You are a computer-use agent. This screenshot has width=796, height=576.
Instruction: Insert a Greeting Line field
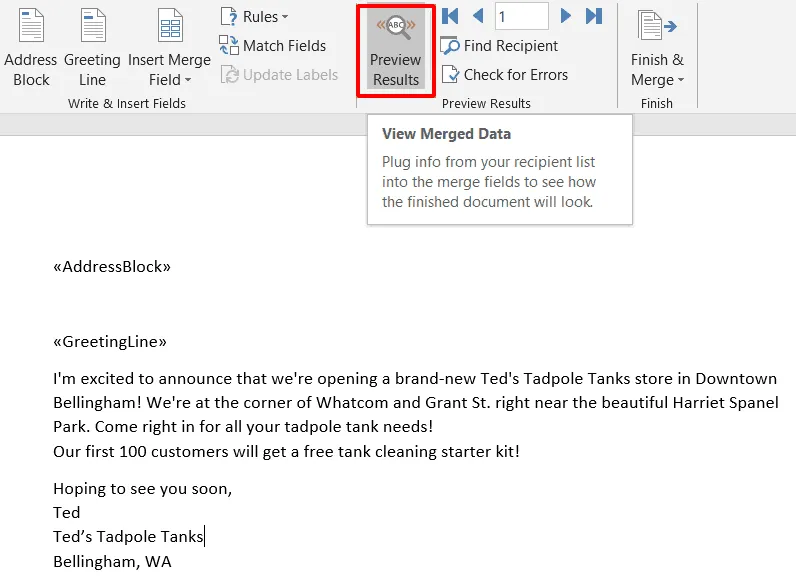click(x=92, y=48)
